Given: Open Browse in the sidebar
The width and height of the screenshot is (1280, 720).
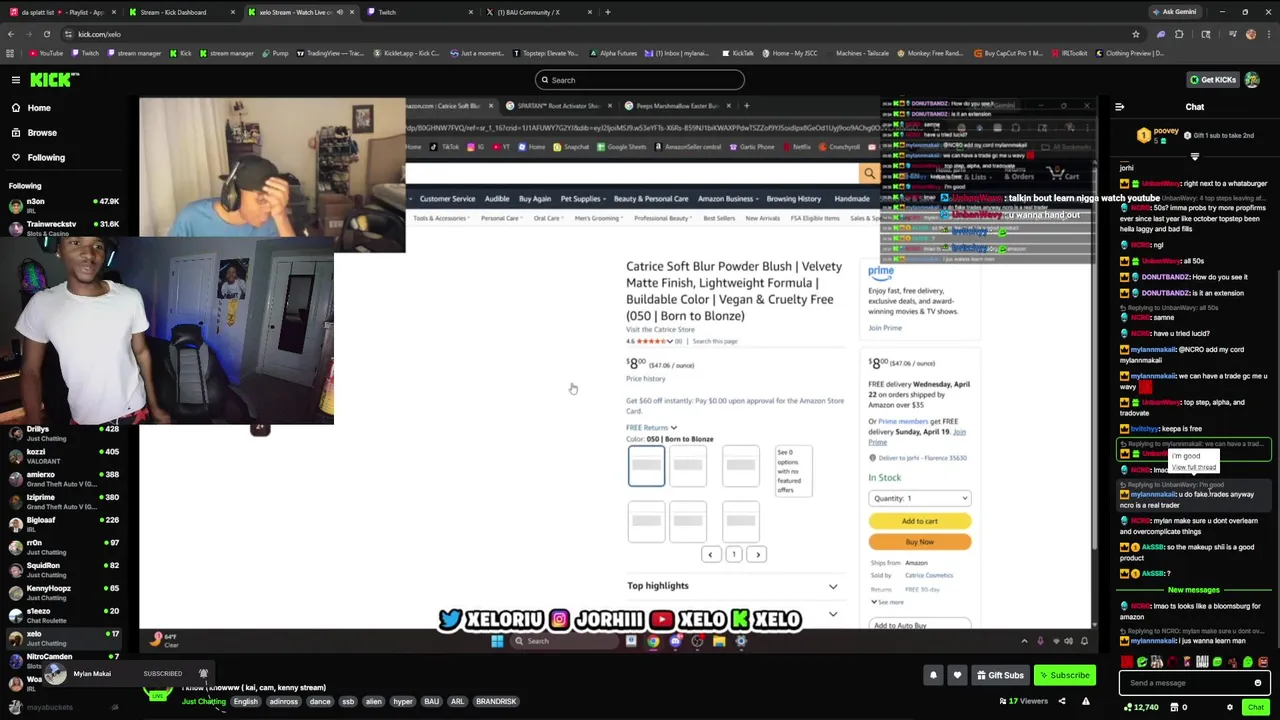Looking at the screenshot, I should coord(42,133).
